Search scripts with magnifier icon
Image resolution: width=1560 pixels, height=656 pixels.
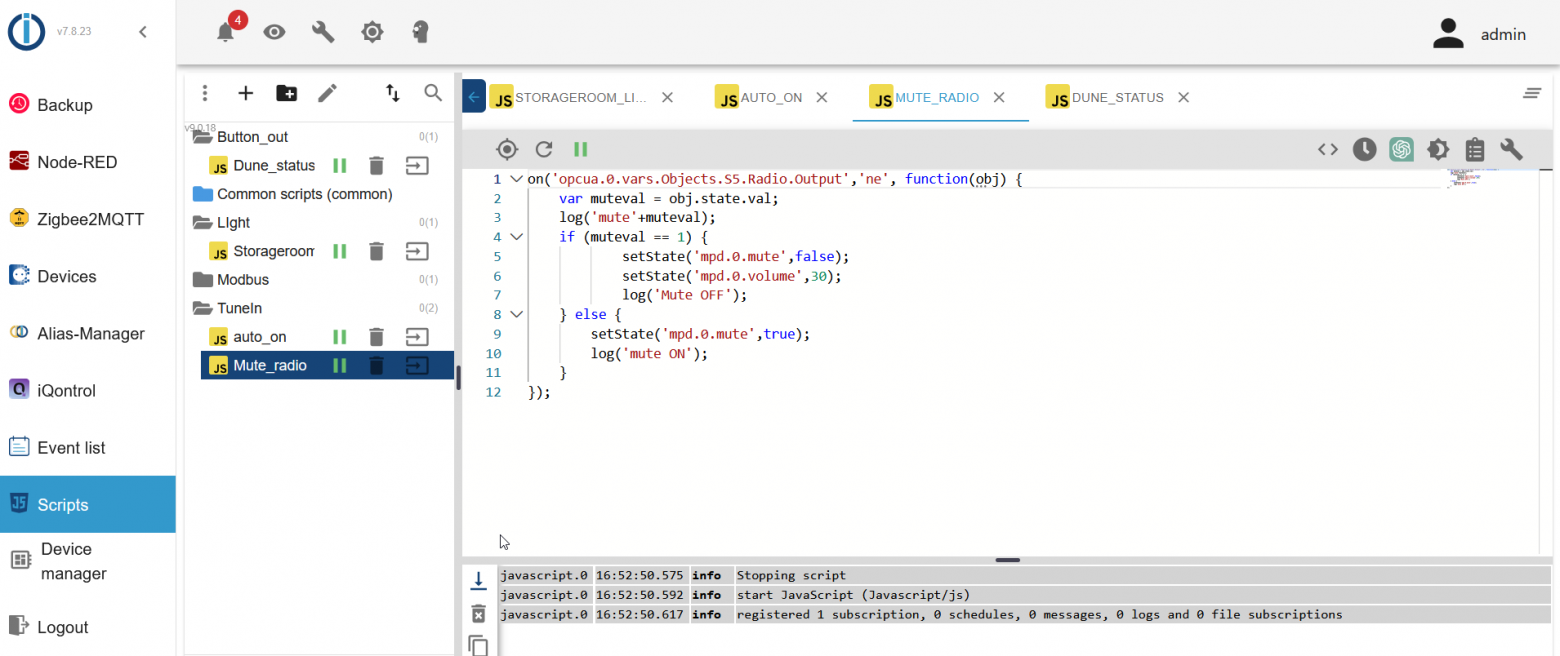click(x=433, y=93)
